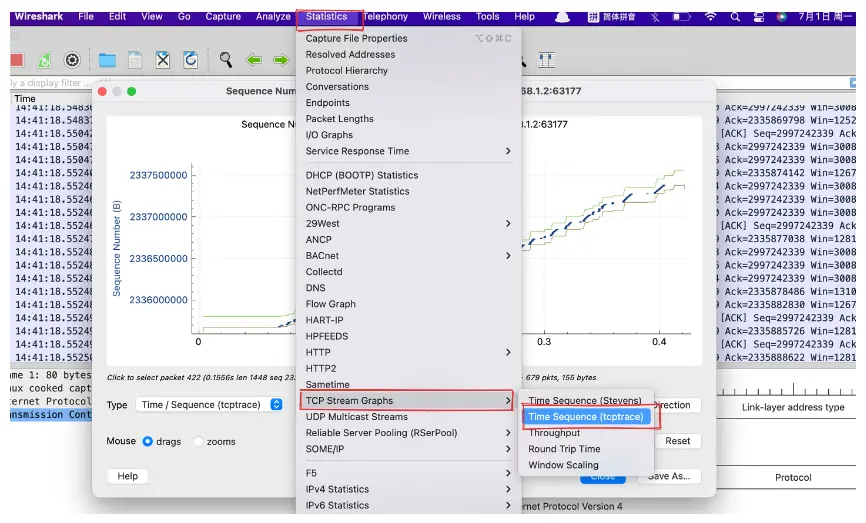Click the Help button in graph dialog
Screen dimensions: 866x523
(128, 476)
